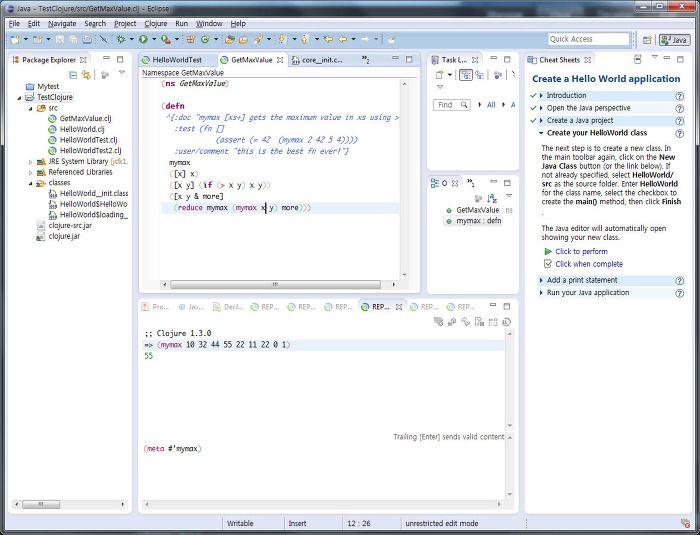Click help icon beside Run your Java application

(679, 293)
